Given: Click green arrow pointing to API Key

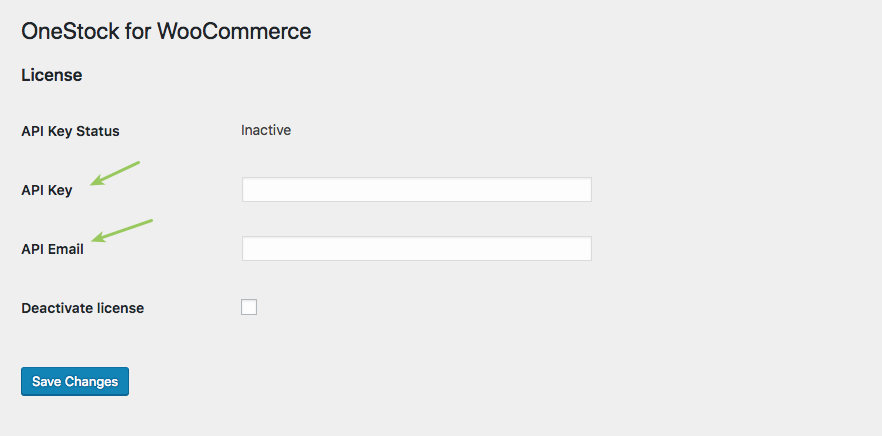Looking at the screenshot, I should 115,172.
